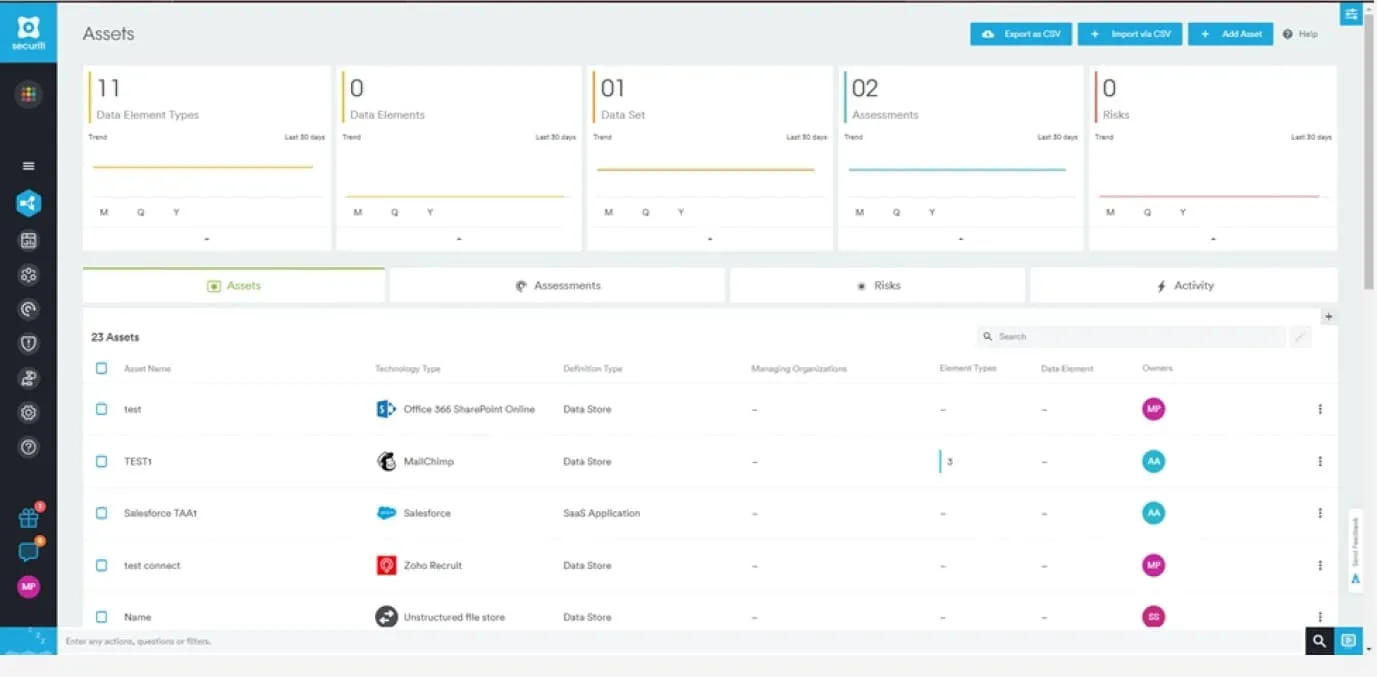Click the Export as CSV button
The width and height of the screenshot is (1377, 677).
click(x=1021, y=34)
